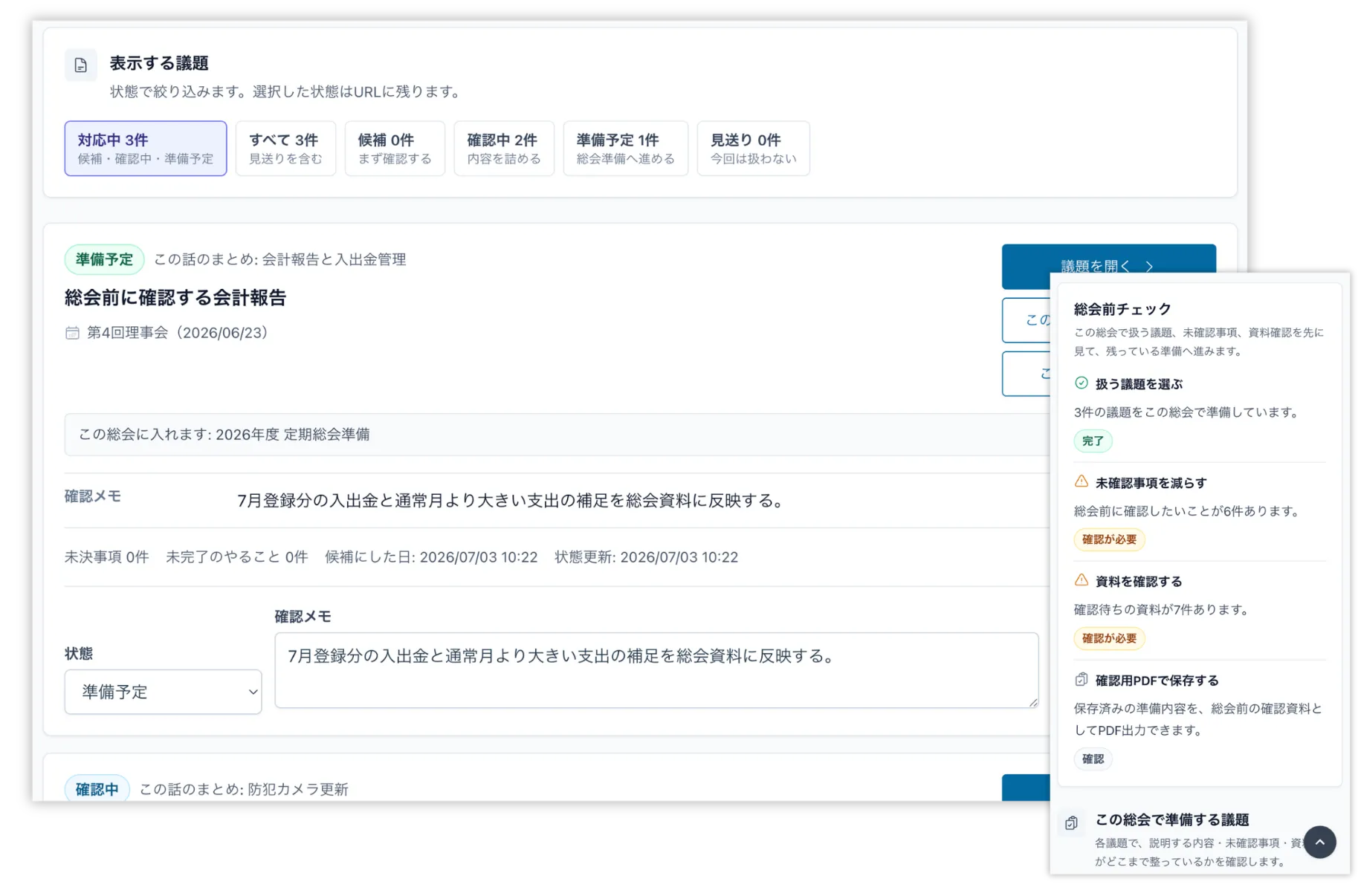Open 確認用PDFで保存する checklist item
Viewport: 1361px width, 896px height.
pos(1157,681)
